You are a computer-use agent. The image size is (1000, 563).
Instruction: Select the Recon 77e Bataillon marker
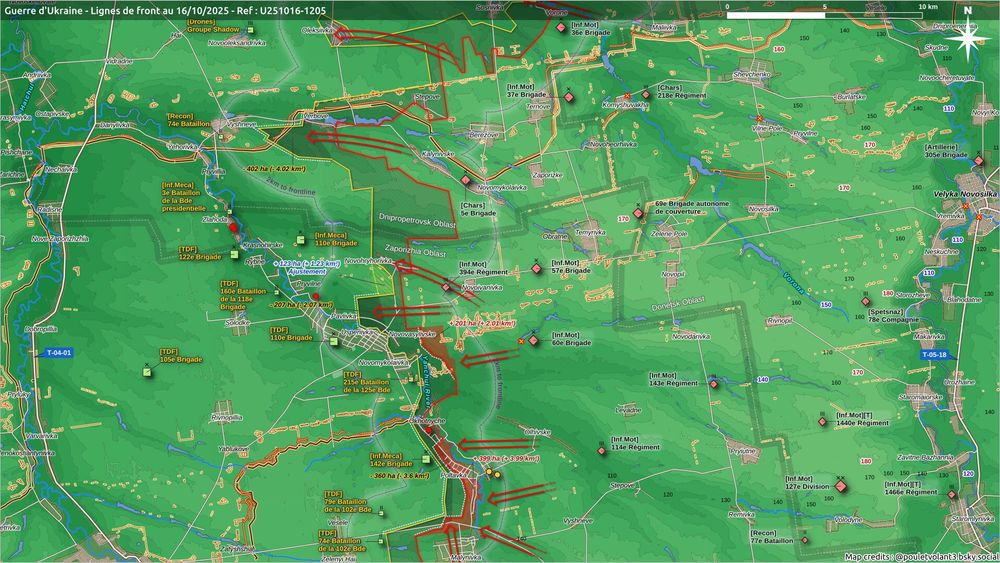805,540
